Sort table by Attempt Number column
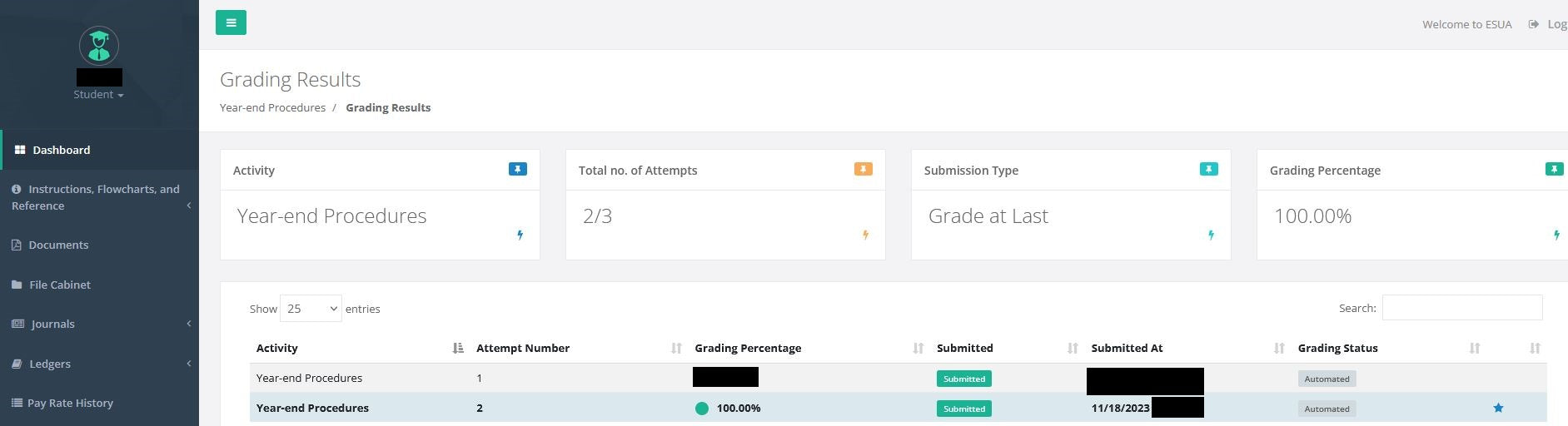Viewport: 1568px width, 426px height. (523, 348)
